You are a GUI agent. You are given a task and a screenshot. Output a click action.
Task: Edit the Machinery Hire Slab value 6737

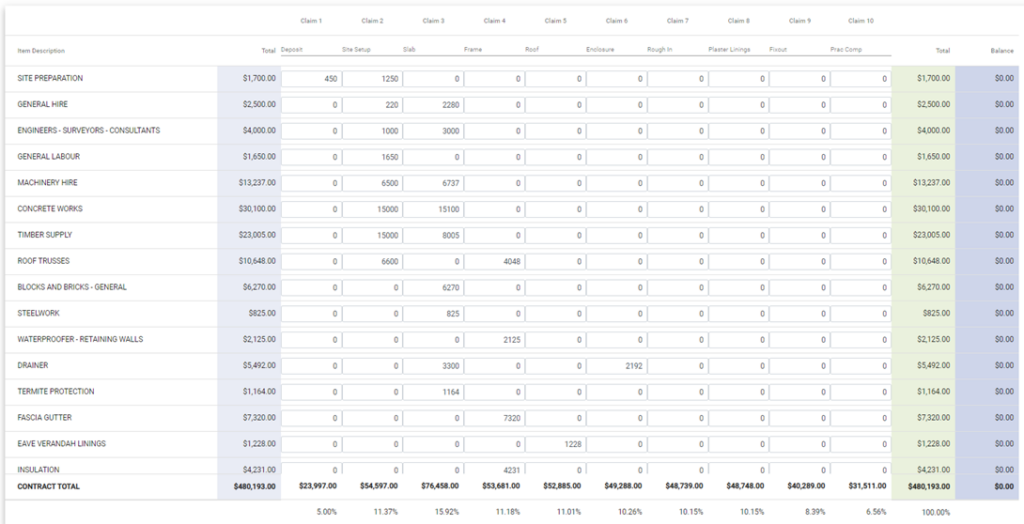(433, 183)
